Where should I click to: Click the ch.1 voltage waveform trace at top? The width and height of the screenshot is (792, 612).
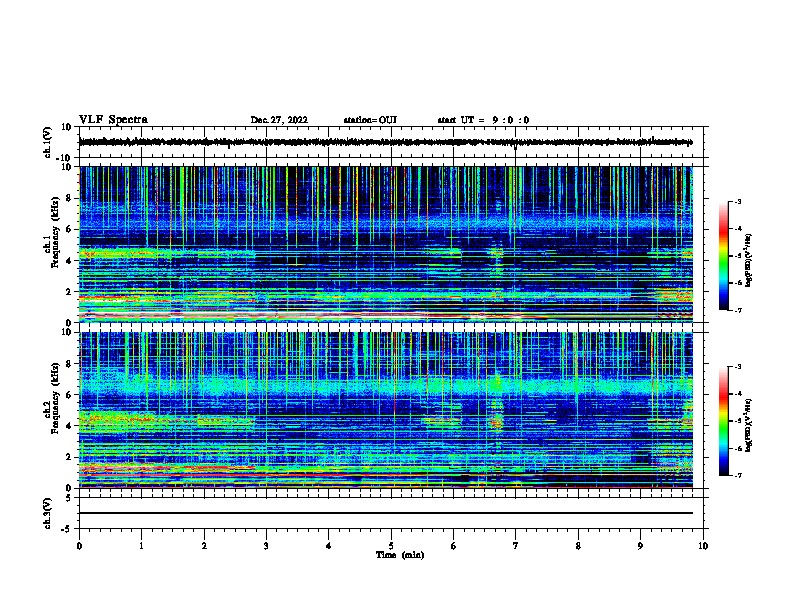[385, 142]
